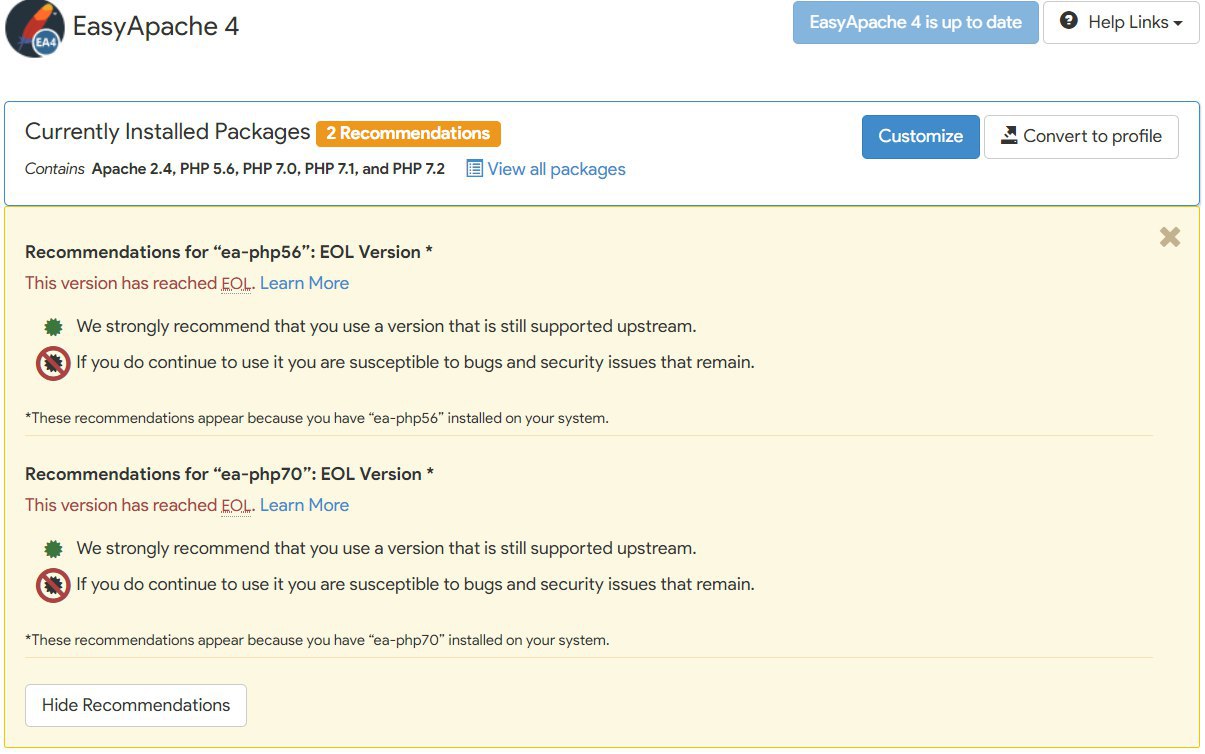The image size is (1205, 754).
Task: Click the Hide Recommendations button
Action: [136, 705]
